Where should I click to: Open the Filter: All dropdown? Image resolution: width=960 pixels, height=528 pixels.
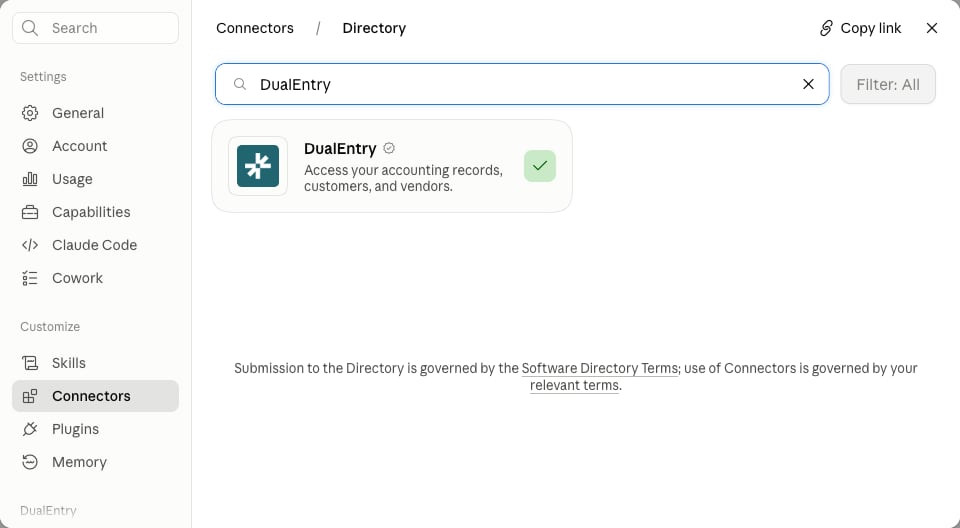tap(888, 84)
